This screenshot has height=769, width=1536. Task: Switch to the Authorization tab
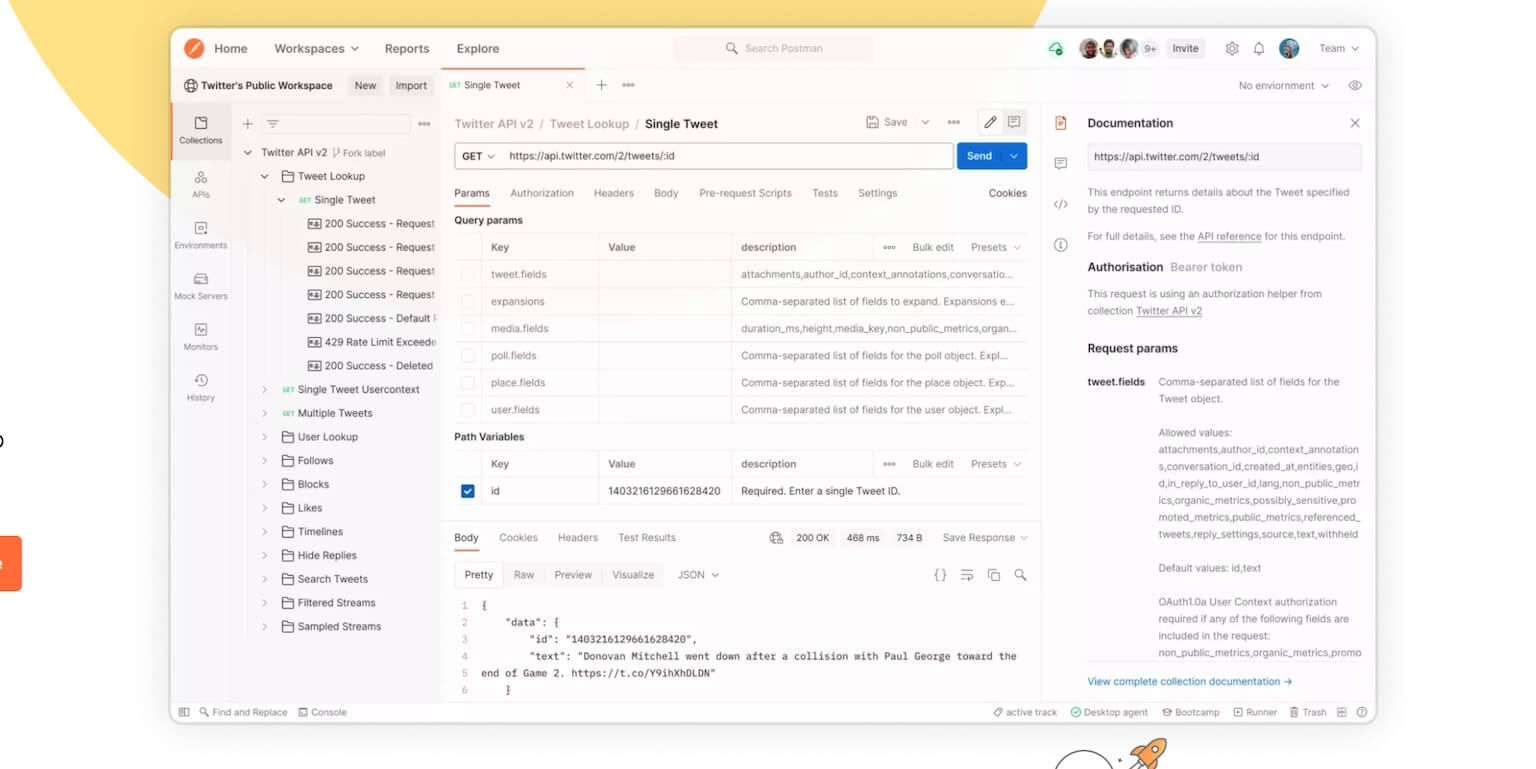(x=542, y=193)
